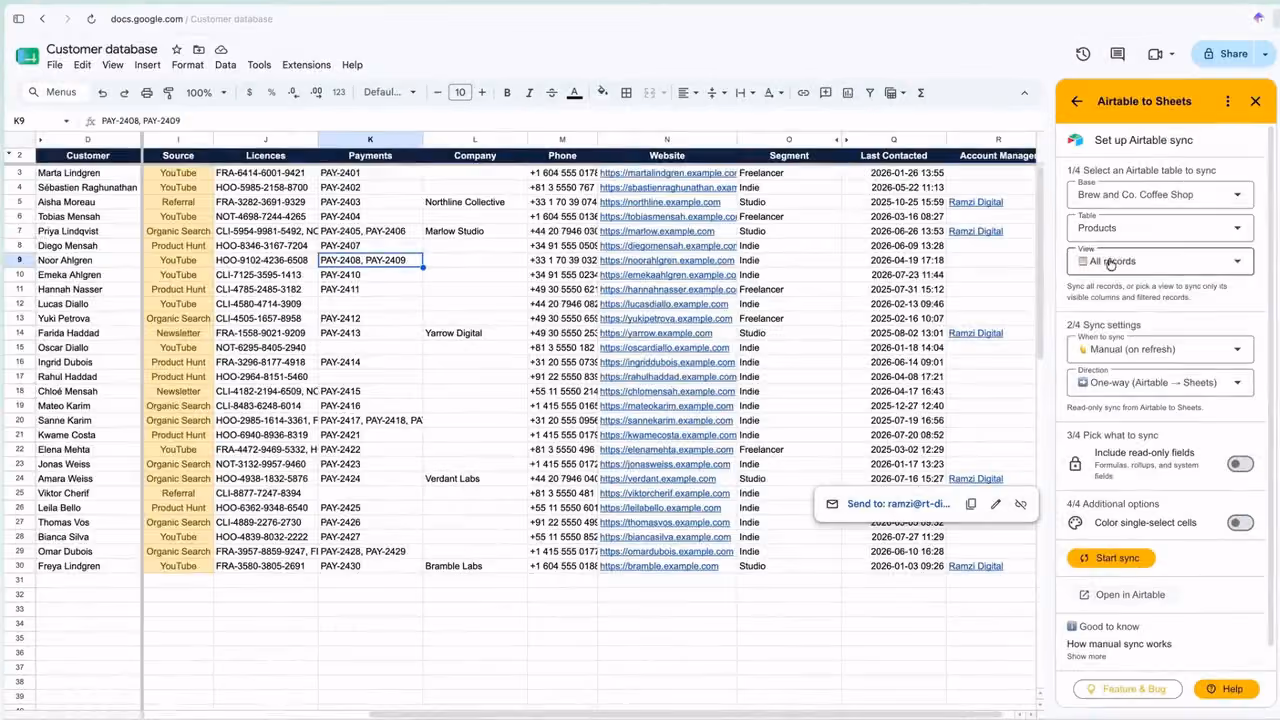Click the font size field
This screenshot has width=1280, height=720.
point(460,93)
